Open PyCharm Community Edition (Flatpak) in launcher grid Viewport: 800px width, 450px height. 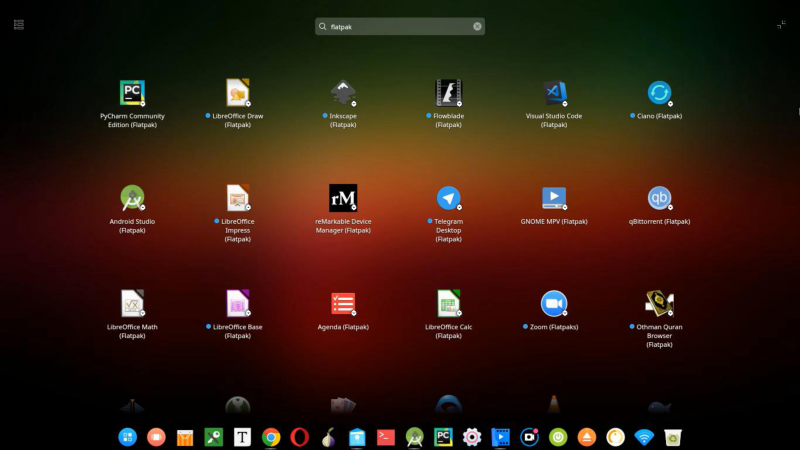pos(132,93)
